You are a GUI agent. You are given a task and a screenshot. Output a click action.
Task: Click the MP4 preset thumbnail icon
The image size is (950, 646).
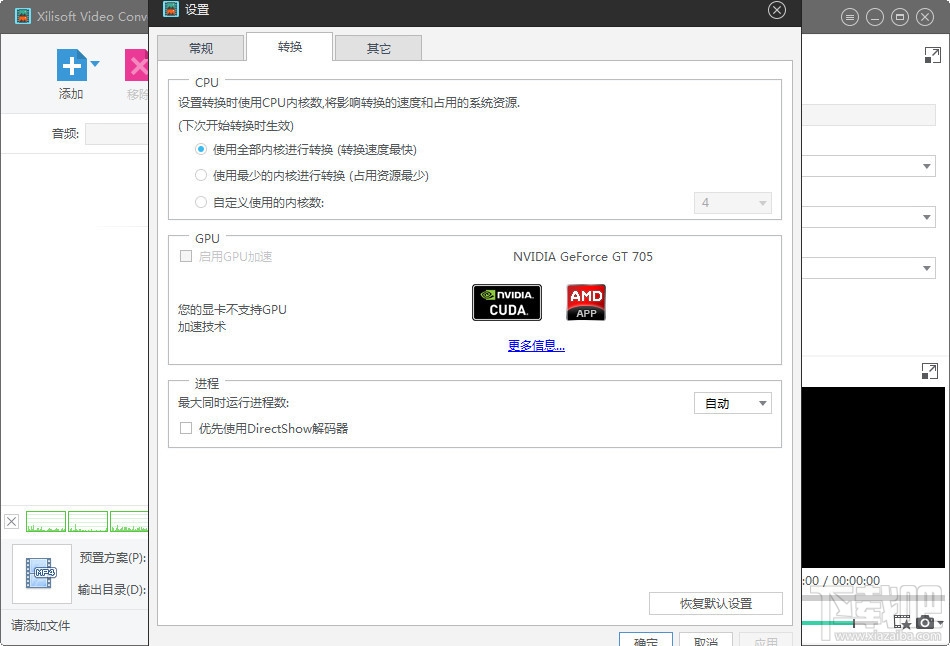[x=40, y=572]
